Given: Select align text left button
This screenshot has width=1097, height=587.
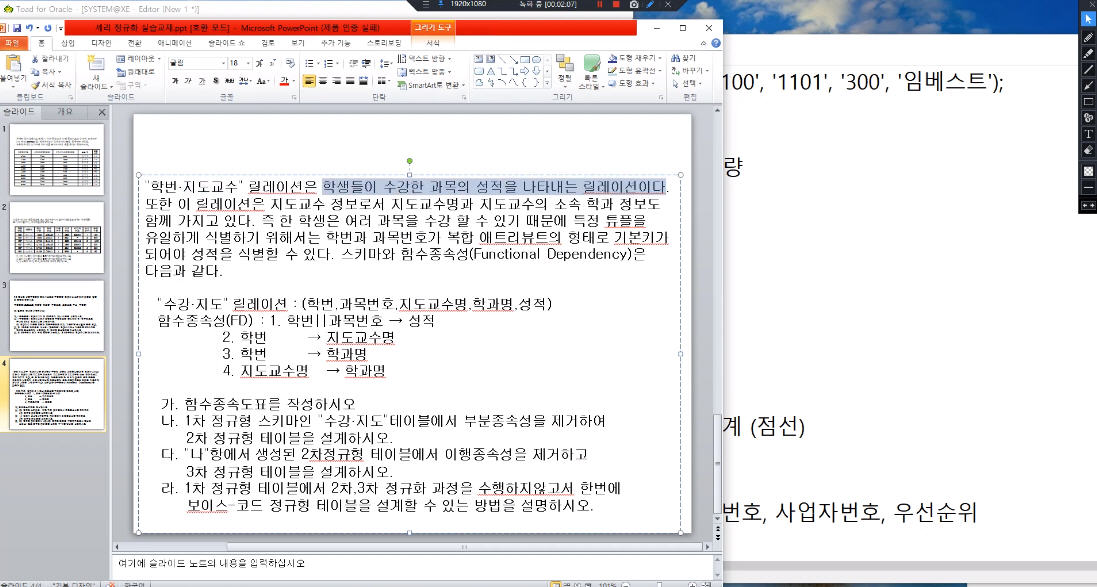Looking at the screenshot, I should click(x=310, y=81).
